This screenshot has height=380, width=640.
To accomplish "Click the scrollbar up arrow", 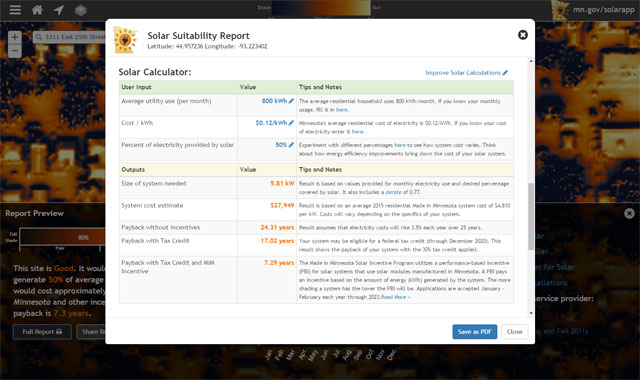I will click(x=531, y=61).
